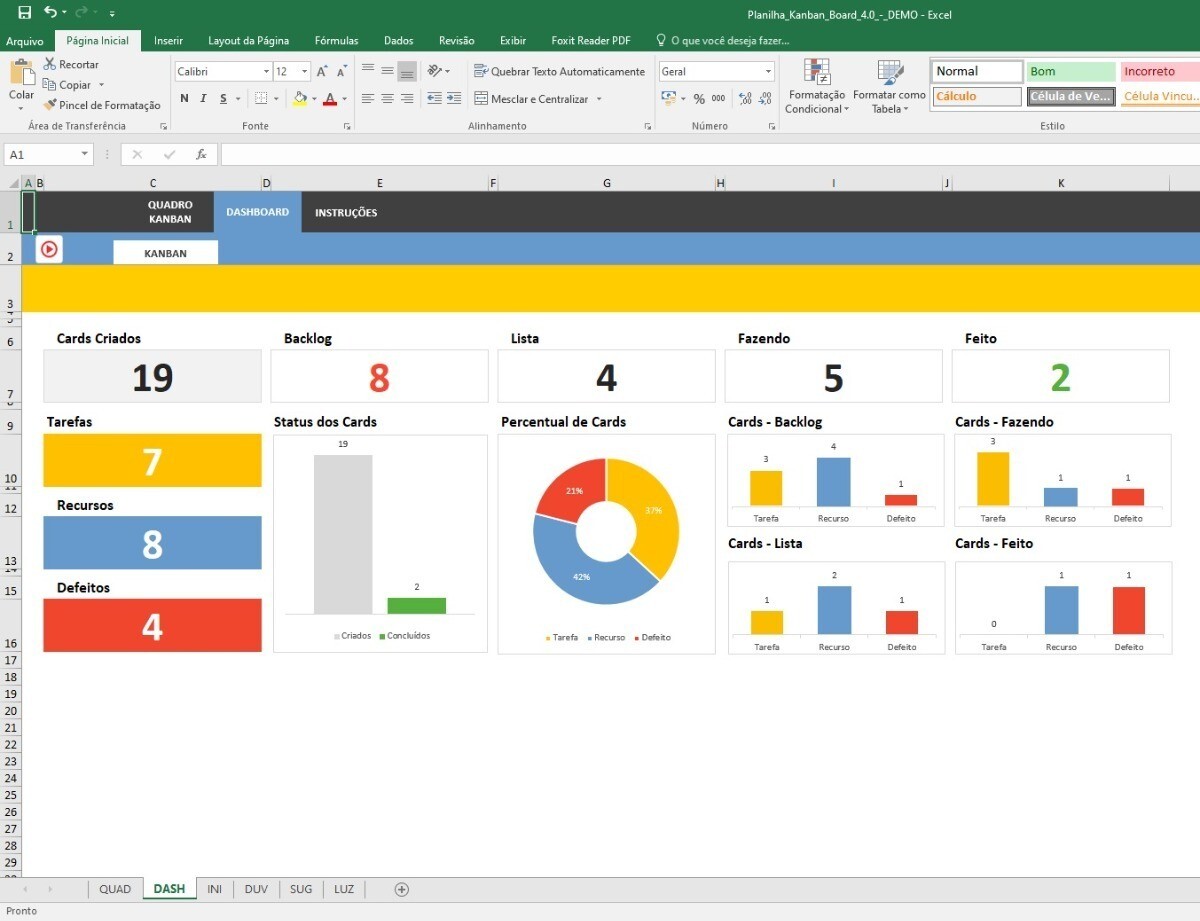Open the Mesclar e Centralizar dropdown arrow
The height and width of the screenshot is (921, 1200).
pos(599,99)
